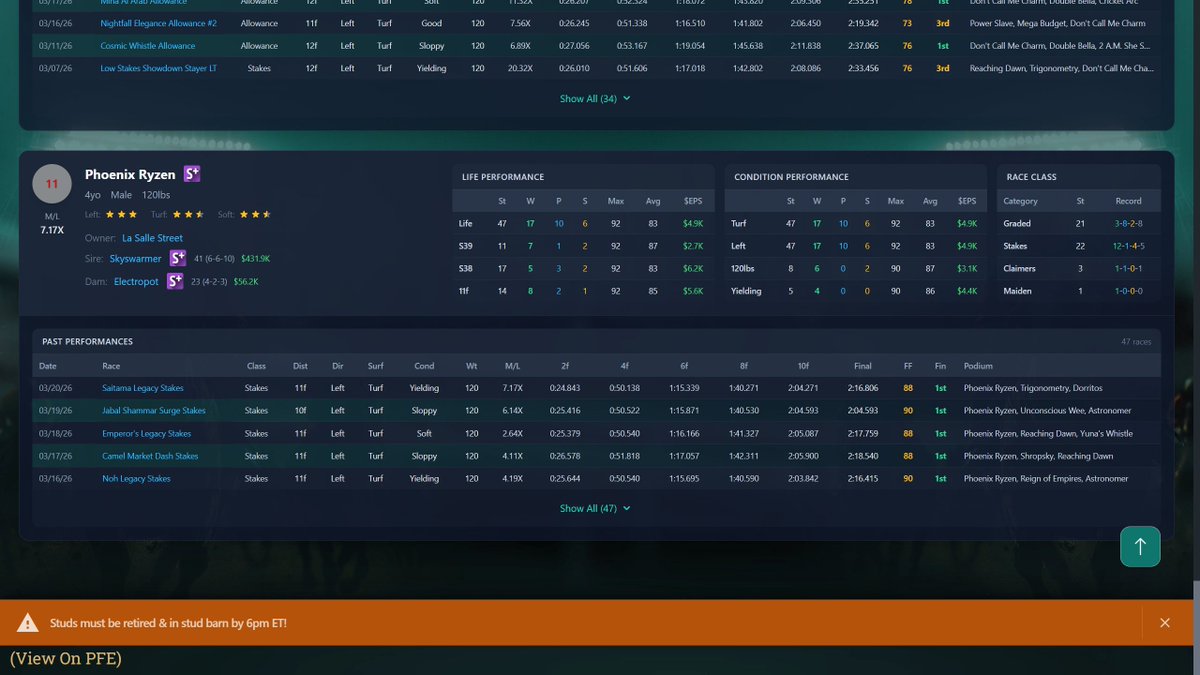Expand Show All (34) races
The image size is (1200, 675).
click(x=595, y=99)
